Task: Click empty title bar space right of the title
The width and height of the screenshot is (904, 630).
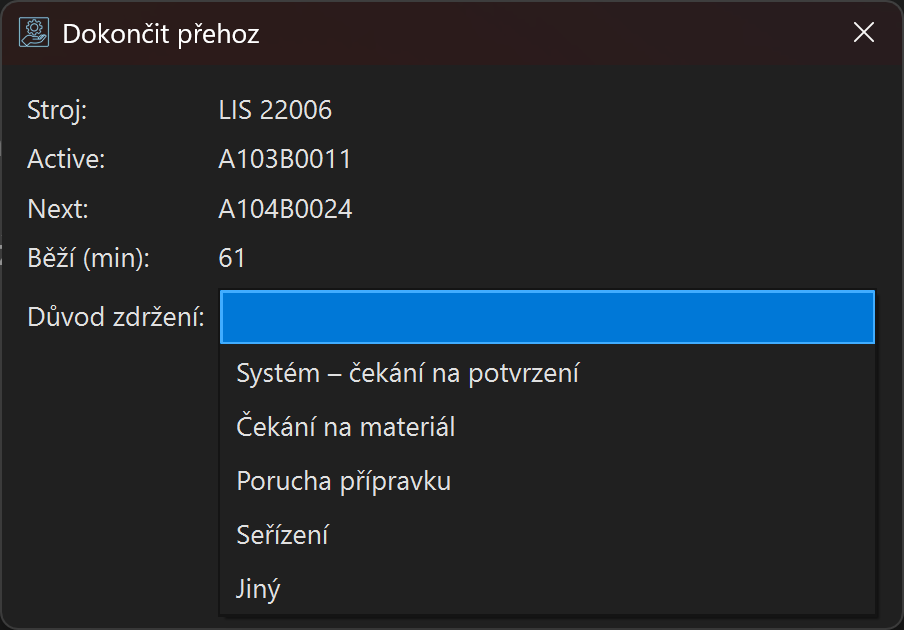Action: point(550,34)
